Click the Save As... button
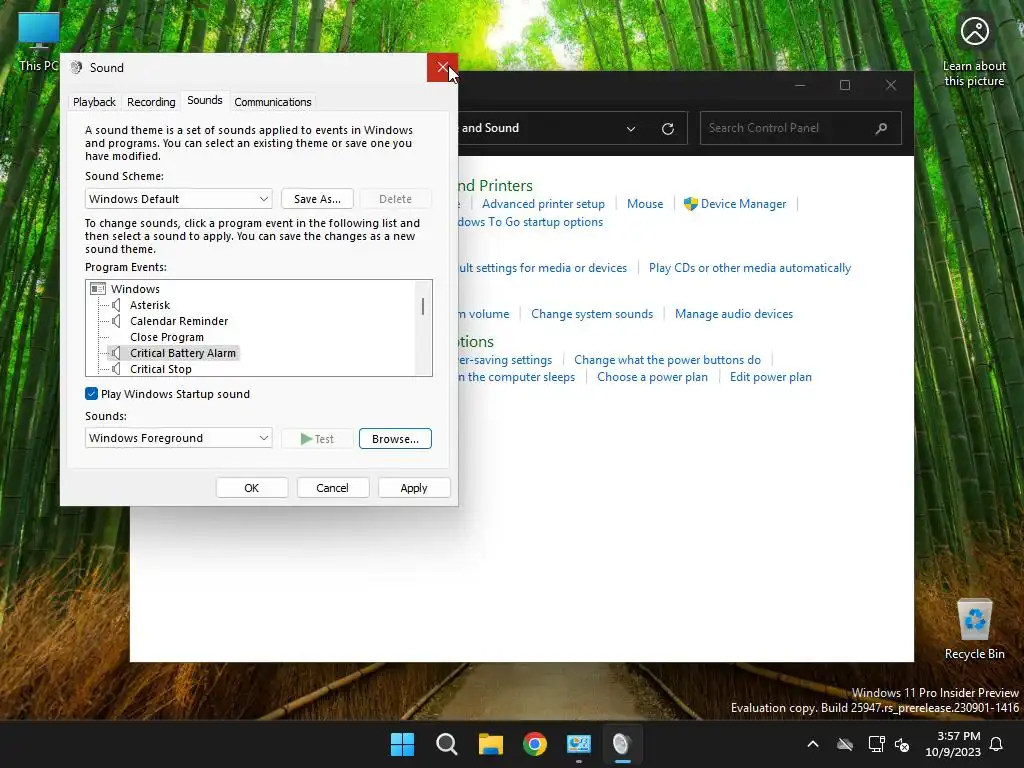 (x=317, y=199)
